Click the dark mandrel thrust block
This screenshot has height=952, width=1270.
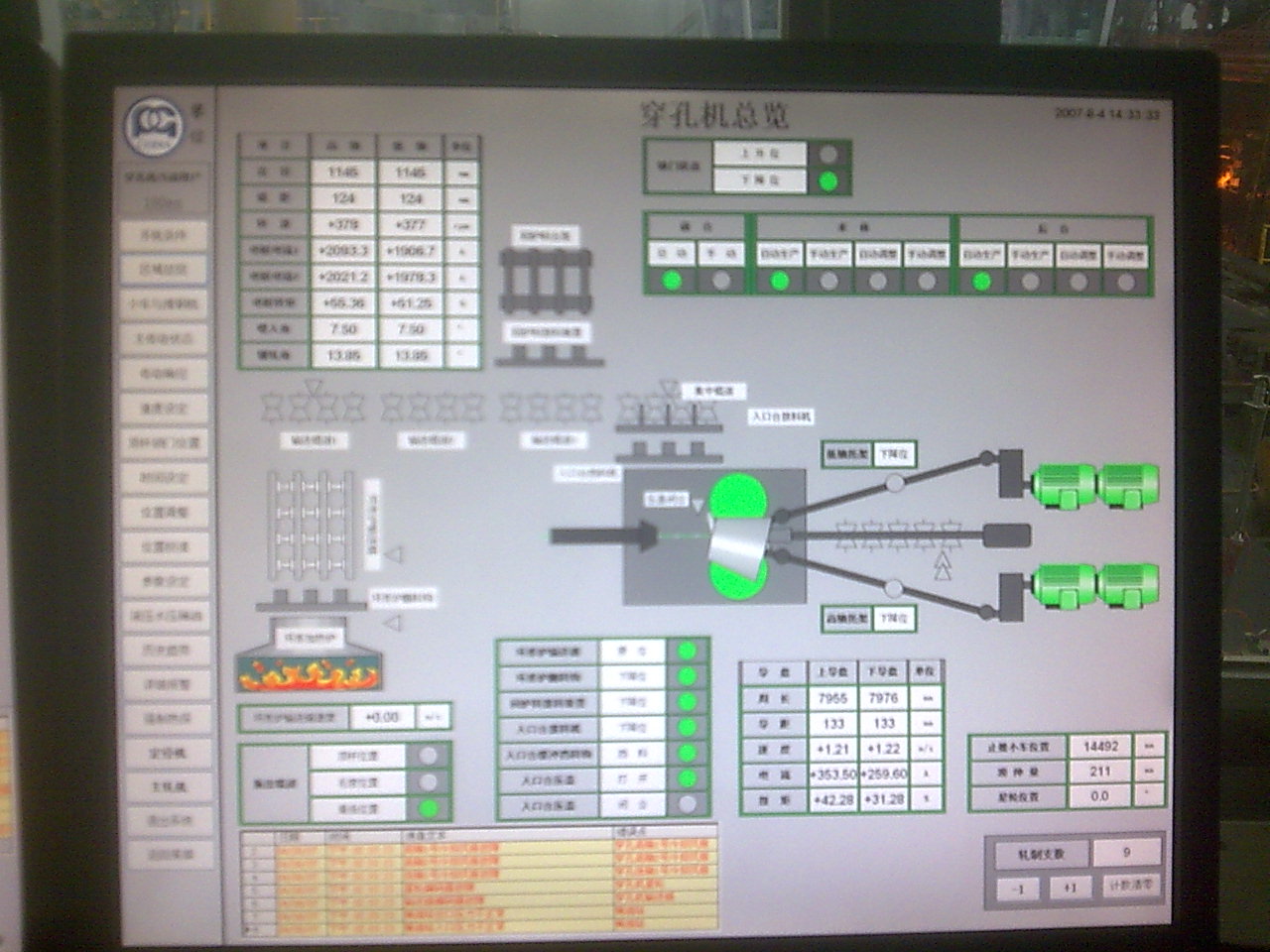coord(1006,536)
